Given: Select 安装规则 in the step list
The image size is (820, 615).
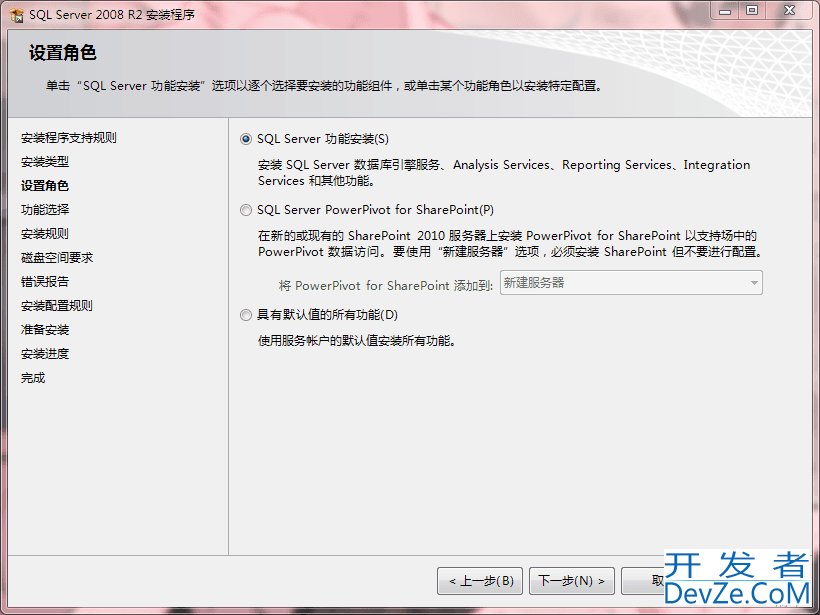Looking at the screenshot, I should click(45, 234).
